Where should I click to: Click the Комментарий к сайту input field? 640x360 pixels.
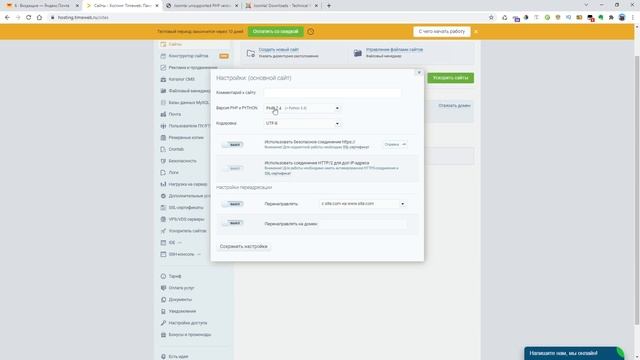[x=332, y=93]
